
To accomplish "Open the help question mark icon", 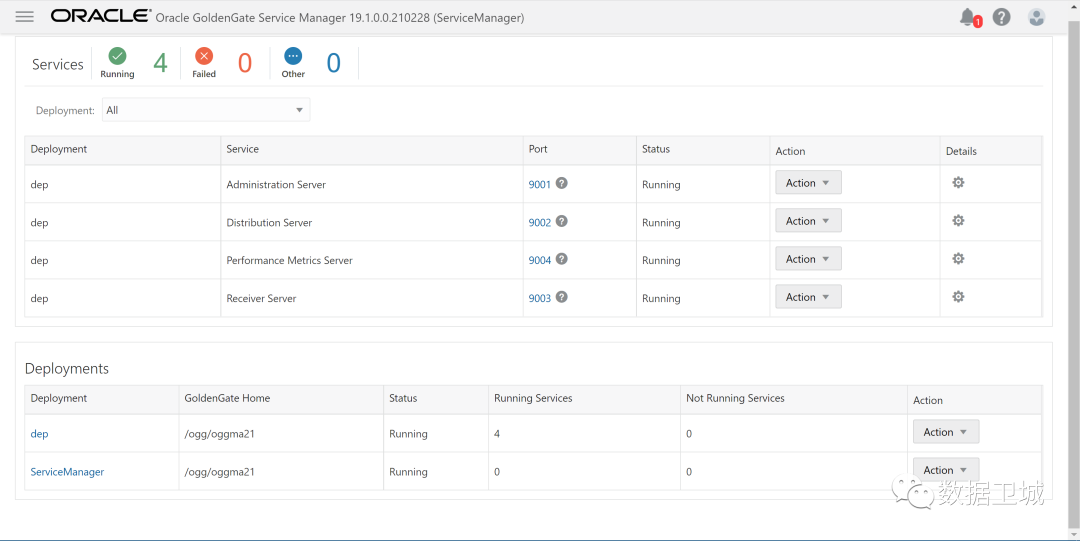I will [x=1001, y=17].
